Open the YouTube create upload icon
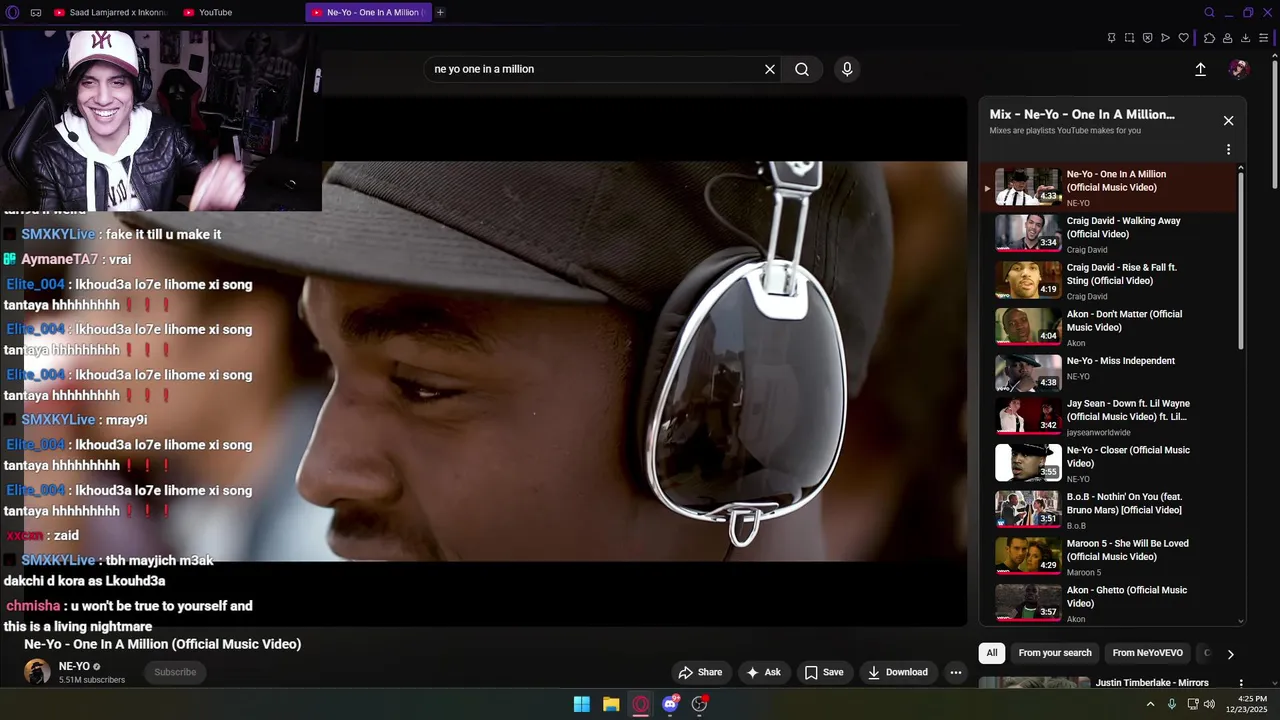This screenshot has width=1280, height=720. click(1201, 69)
